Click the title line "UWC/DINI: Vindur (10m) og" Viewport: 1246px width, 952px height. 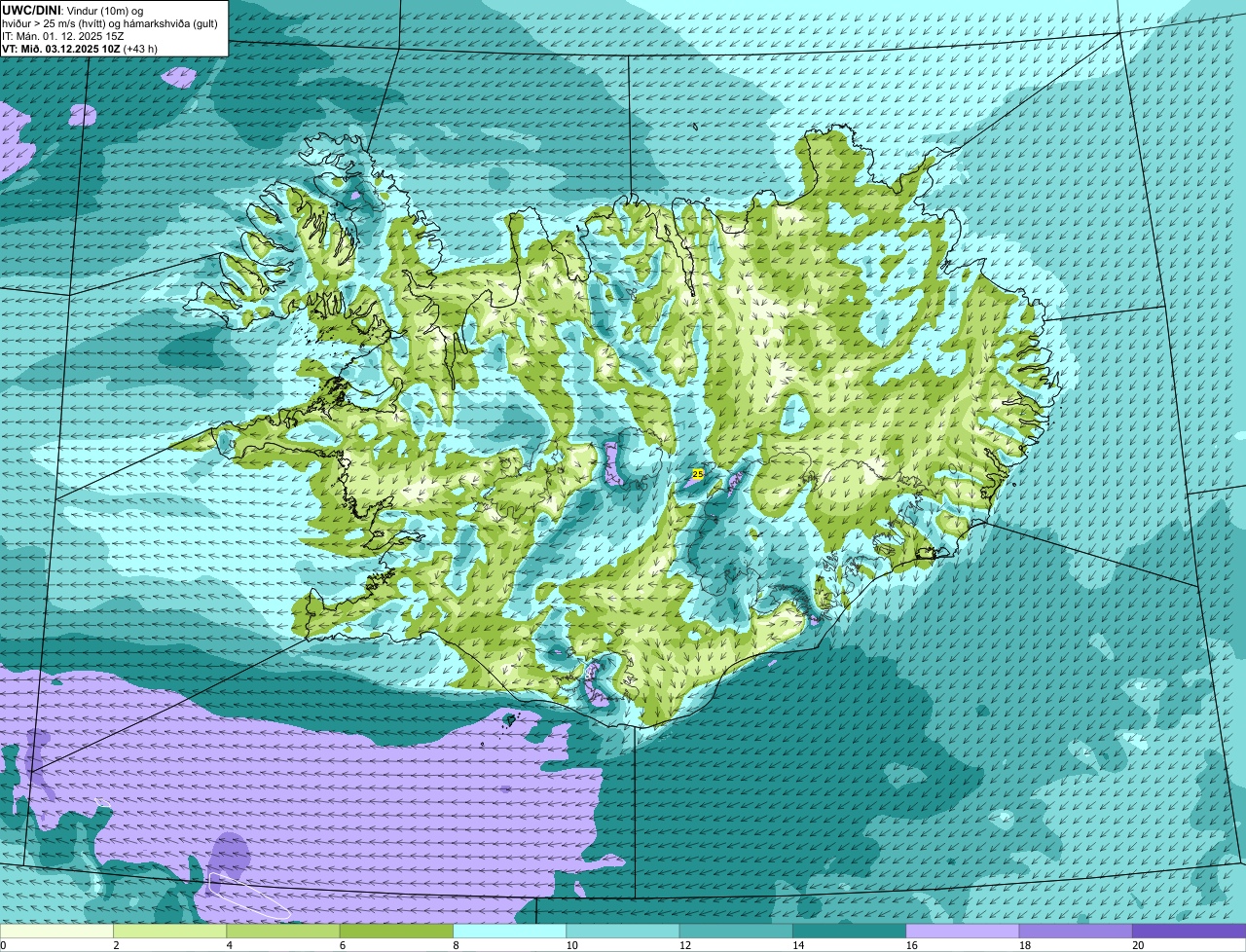[x=73, y=10]
